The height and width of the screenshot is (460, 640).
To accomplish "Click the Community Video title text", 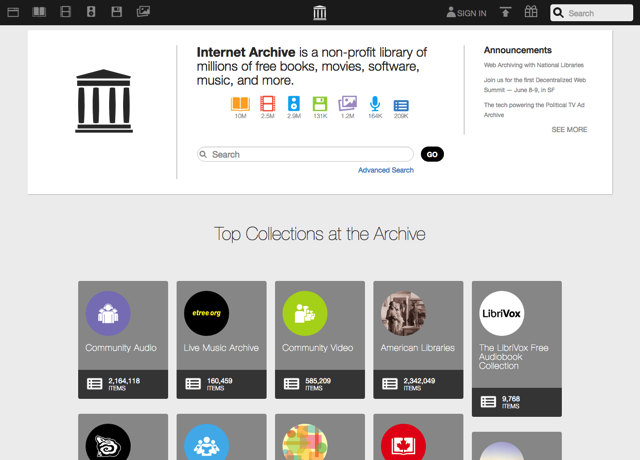I will [318, 348].
